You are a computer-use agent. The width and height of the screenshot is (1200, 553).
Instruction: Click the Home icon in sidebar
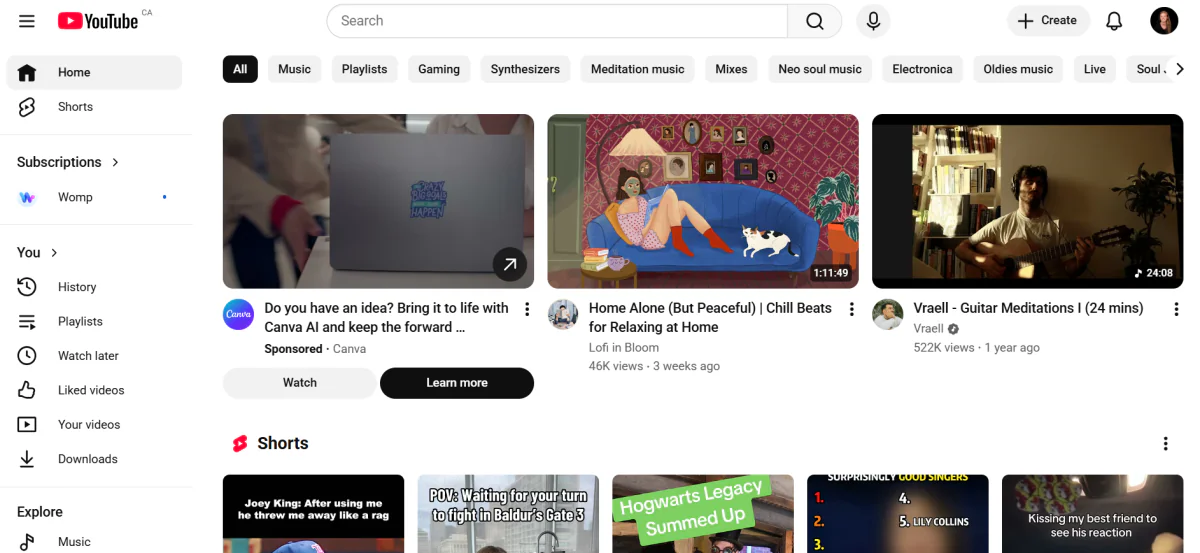tap(27, 72)
